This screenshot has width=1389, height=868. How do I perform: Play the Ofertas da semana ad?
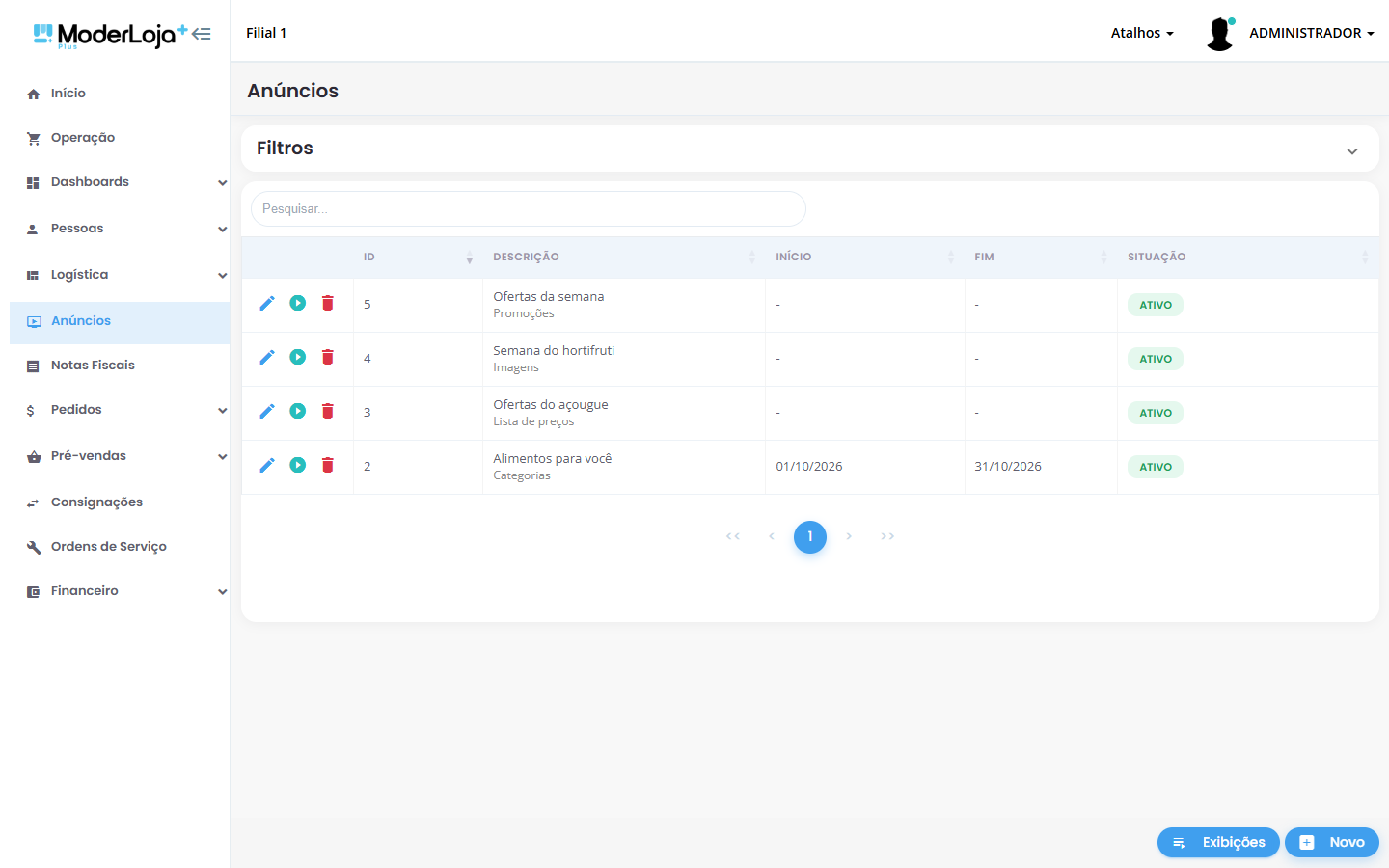pyautogui.click(x=298, y=304)
